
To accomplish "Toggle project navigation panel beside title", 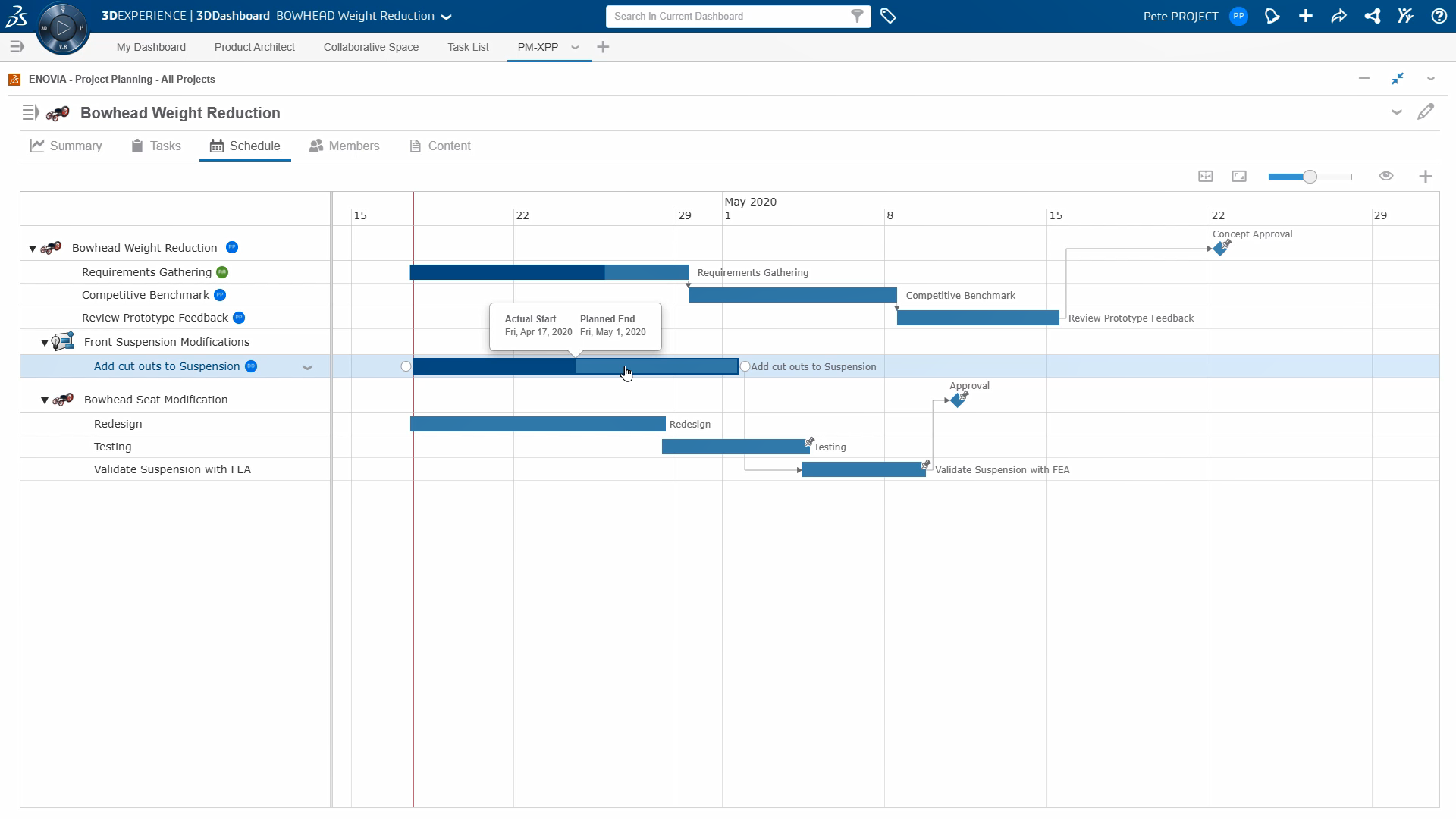I will pyautogui.click(x=30, y=113).
